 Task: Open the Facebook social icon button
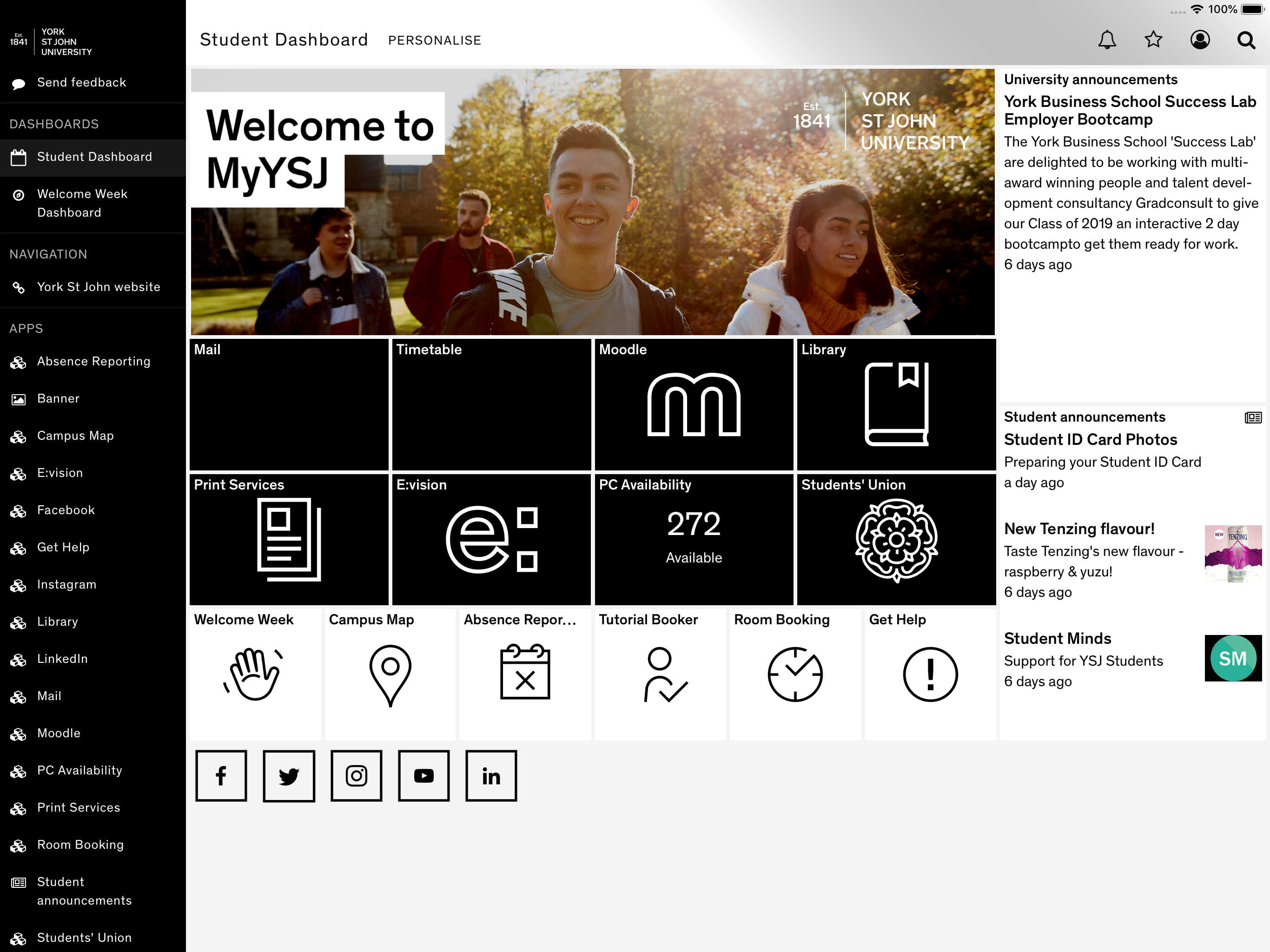tap(221, 776)
